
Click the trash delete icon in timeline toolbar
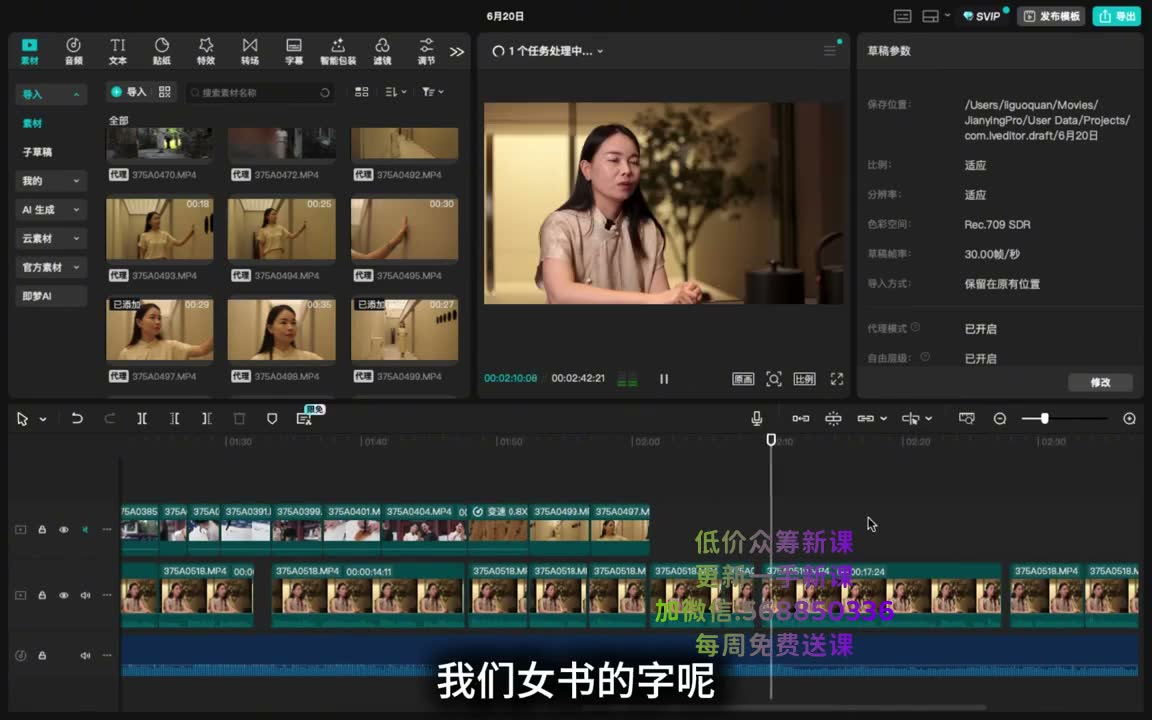[239, 418]
